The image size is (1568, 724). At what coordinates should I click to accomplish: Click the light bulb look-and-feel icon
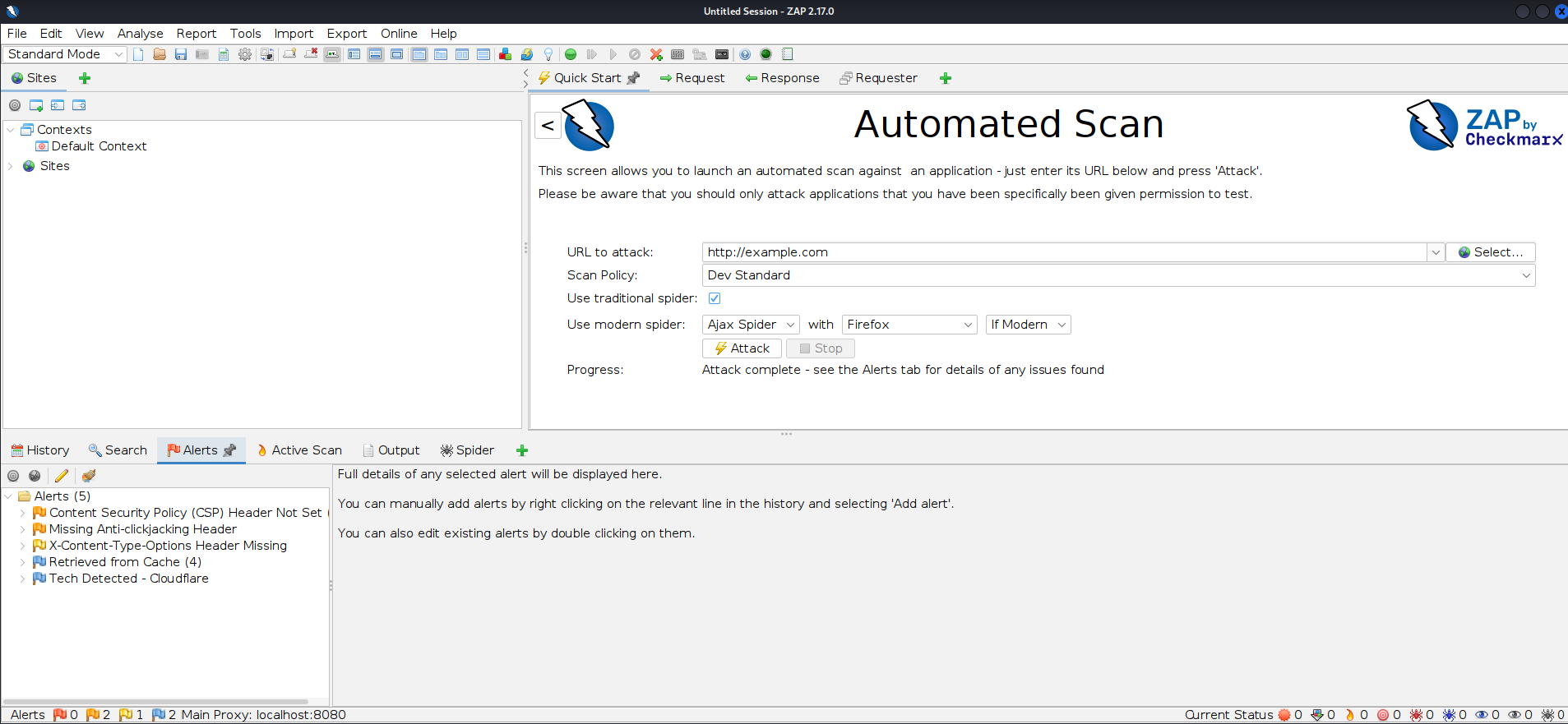tap(548, 54)
